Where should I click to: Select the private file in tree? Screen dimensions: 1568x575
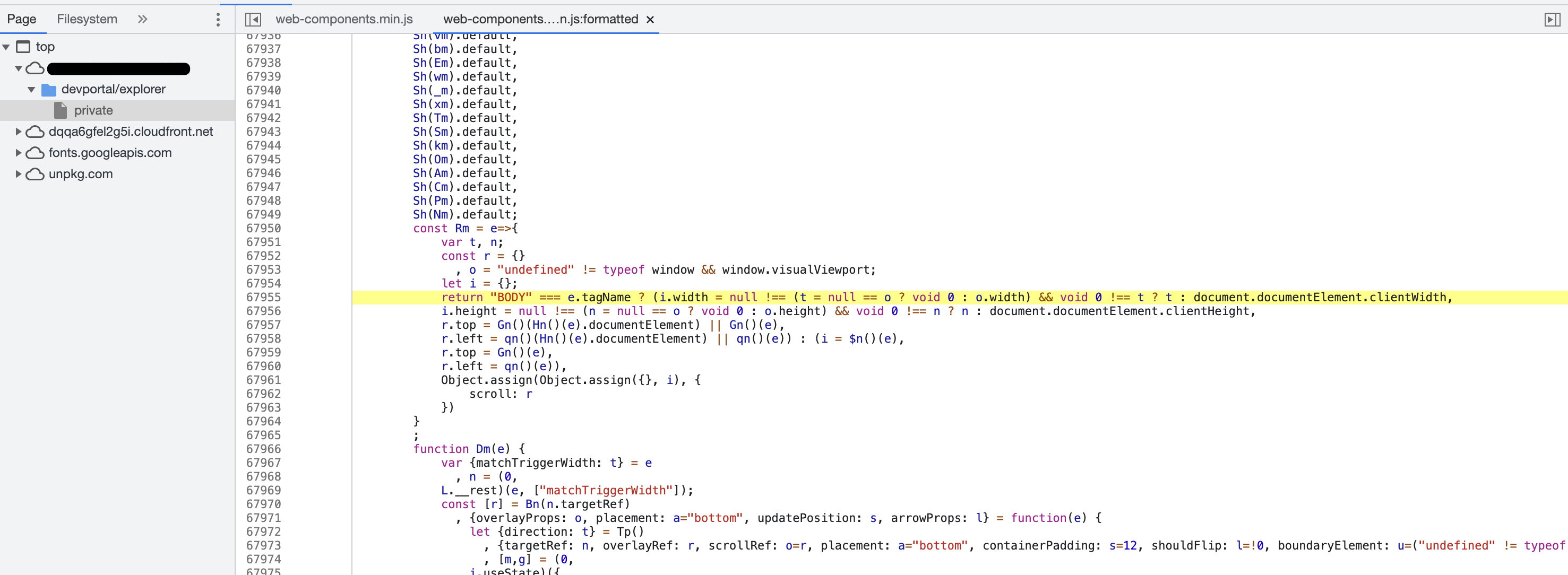point(93,110)
